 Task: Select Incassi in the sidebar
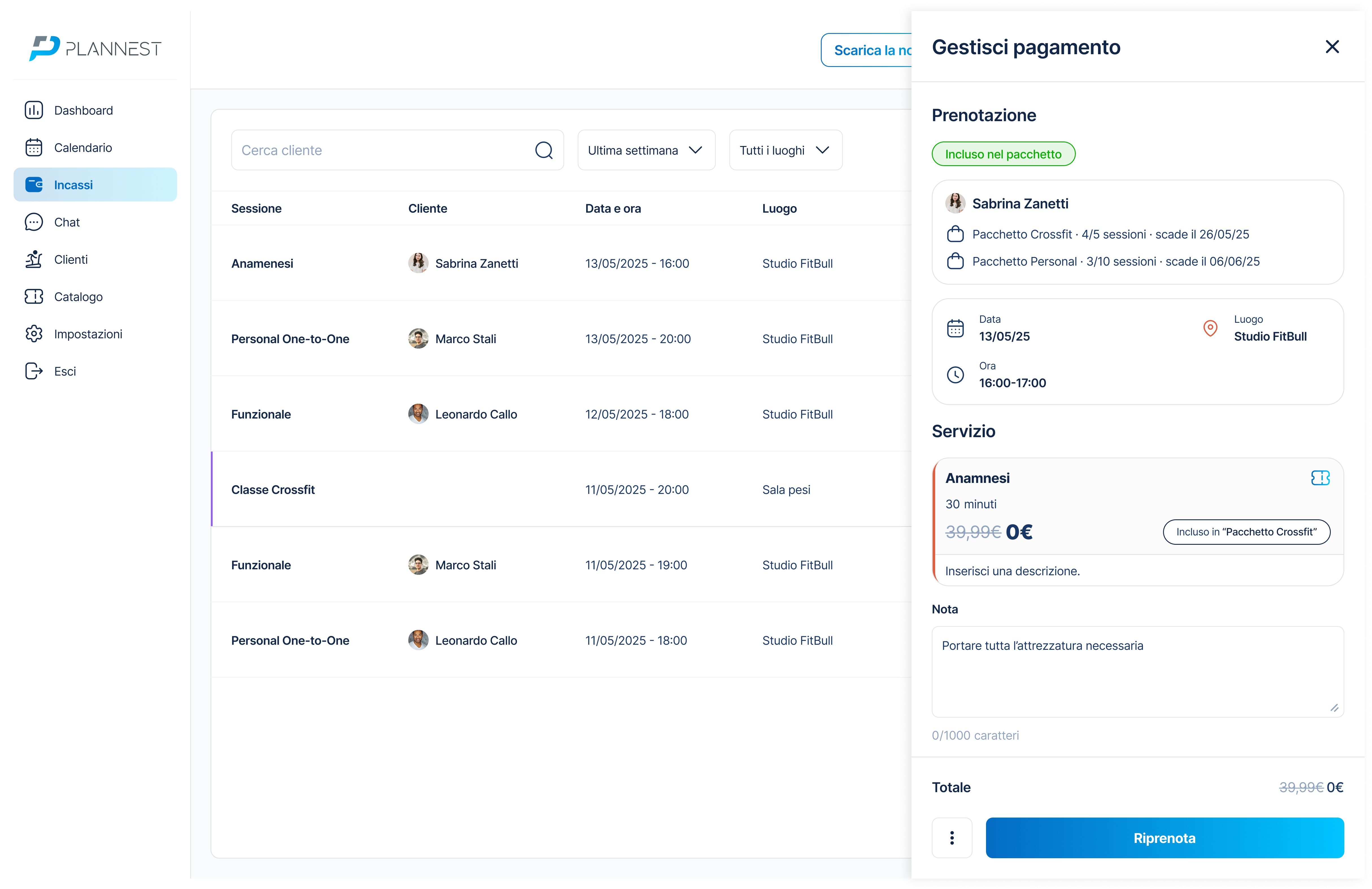point(95,185)
